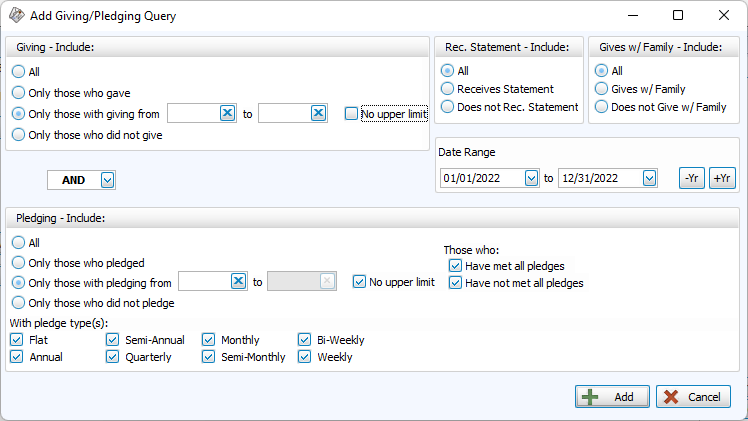Clear the giving from amount field
This screenshot has height=421, width=748.
(227, 114)
